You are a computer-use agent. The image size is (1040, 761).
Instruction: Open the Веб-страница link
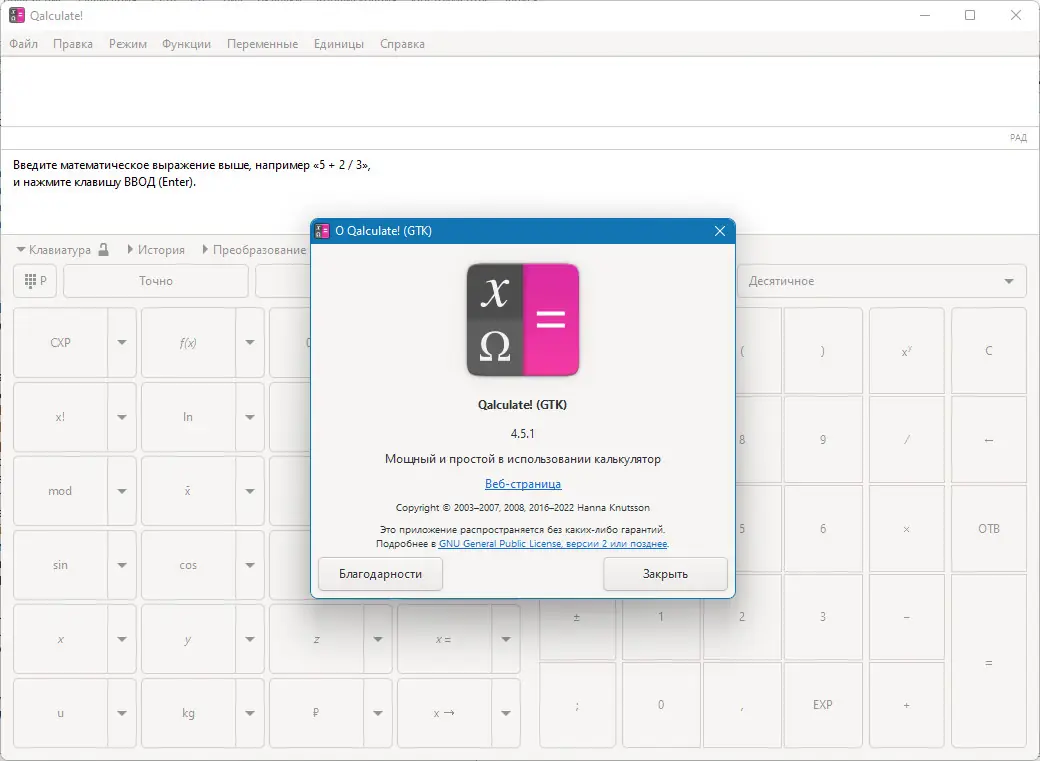pos(523,484)
